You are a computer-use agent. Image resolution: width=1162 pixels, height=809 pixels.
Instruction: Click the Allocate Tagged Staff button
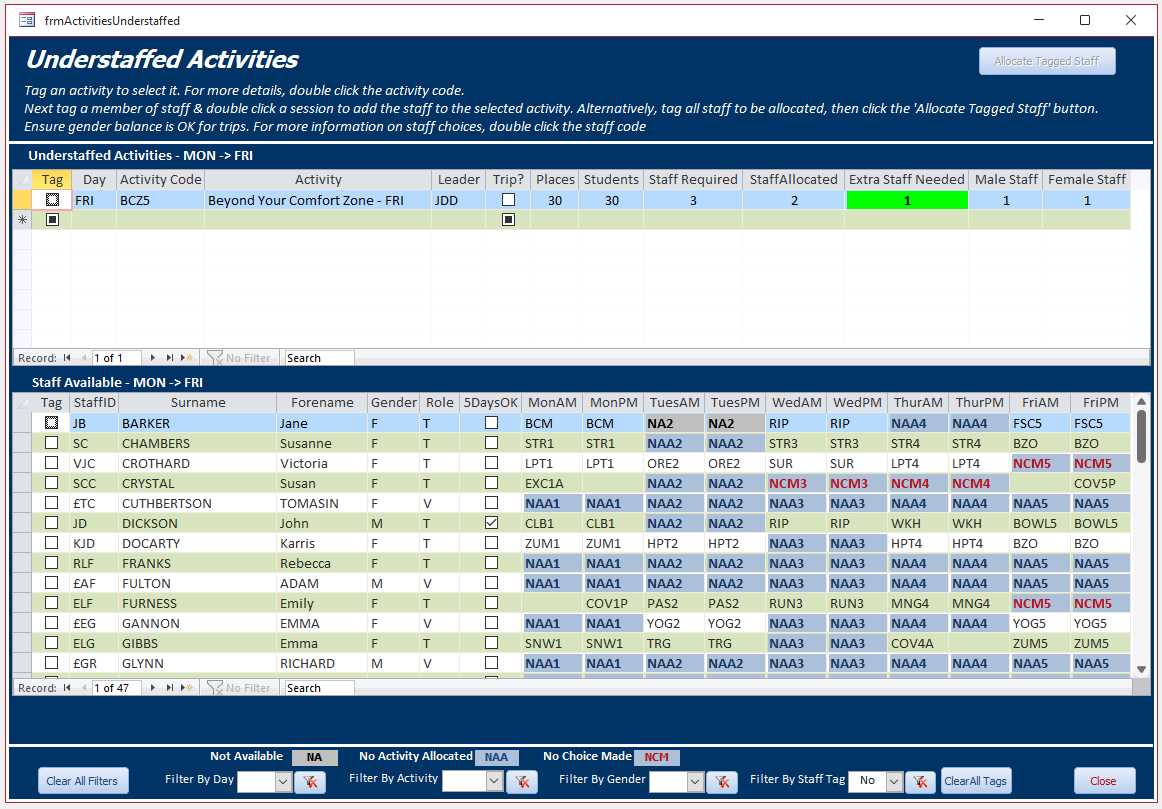1046,61
